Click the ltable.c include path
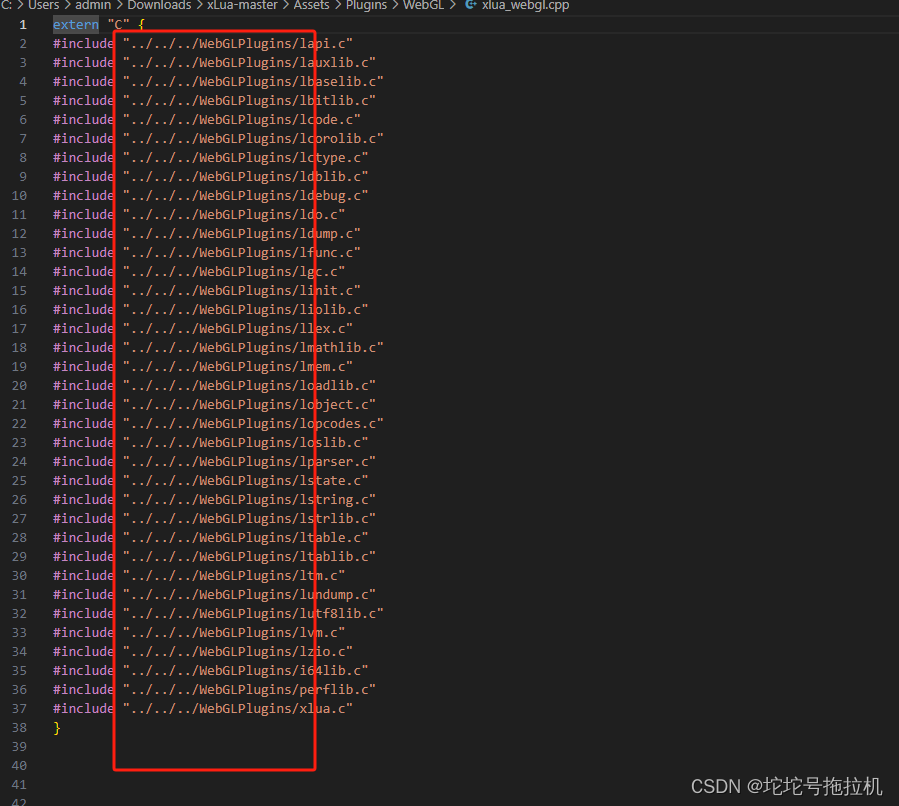Viewport: 899px width, 806px height. coord(245,538)
